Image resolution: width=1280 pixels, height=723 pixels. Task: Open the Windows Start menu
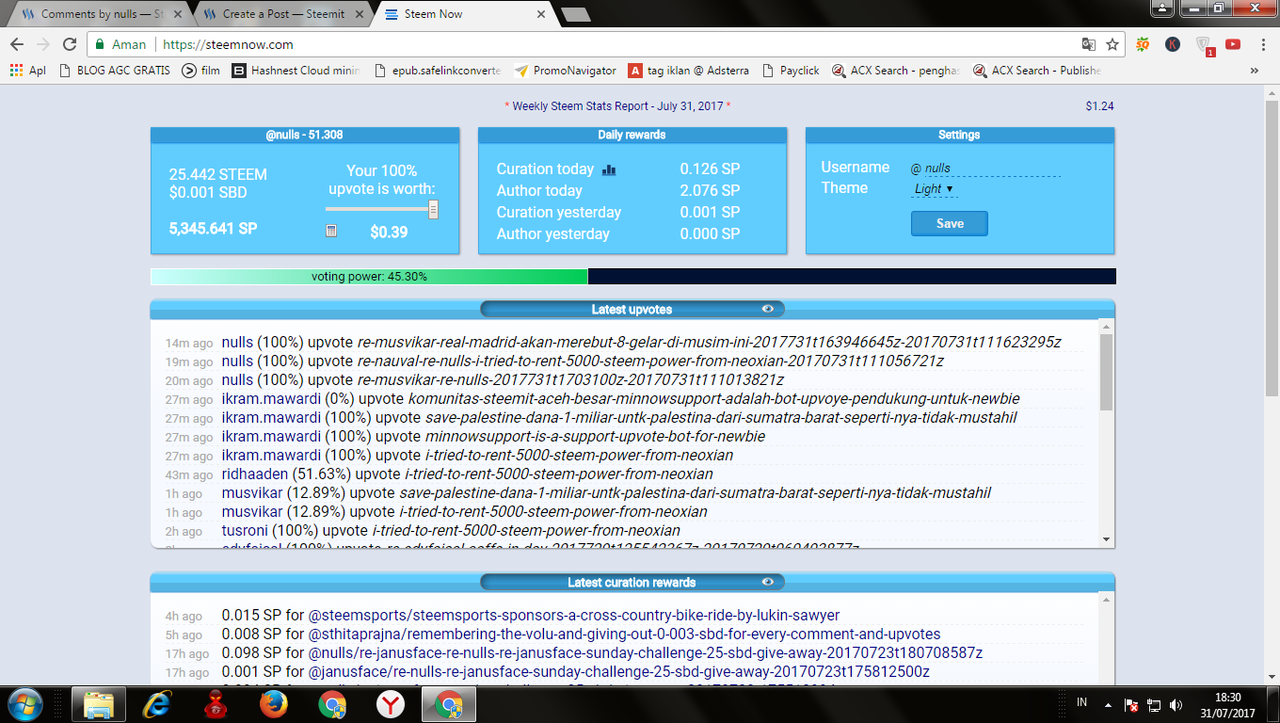click(27, 704)
